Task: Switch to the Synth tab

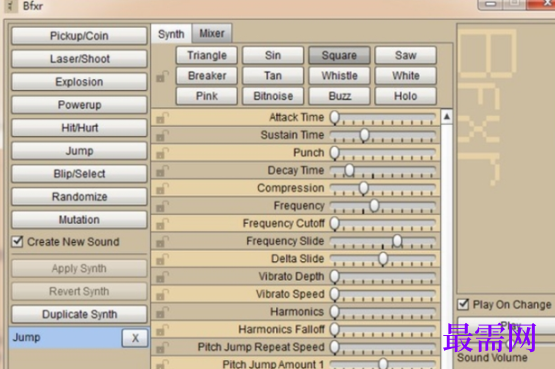Action: (171, 34)
